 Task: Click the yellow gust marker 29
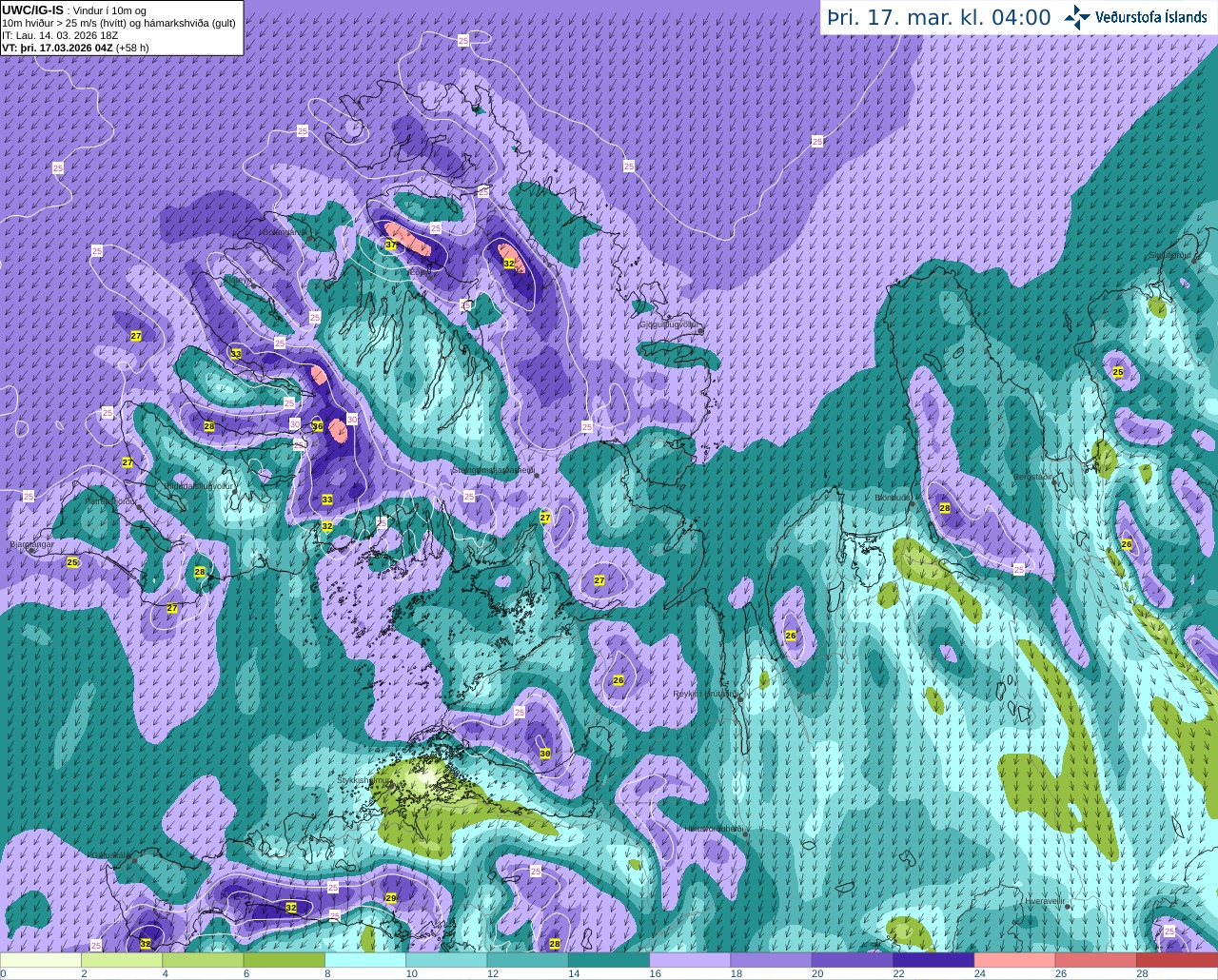(391, 898)
